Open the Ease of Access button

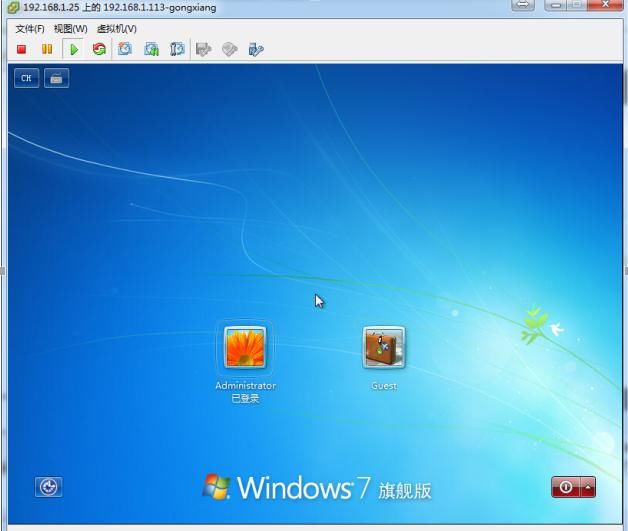[48, 487]
